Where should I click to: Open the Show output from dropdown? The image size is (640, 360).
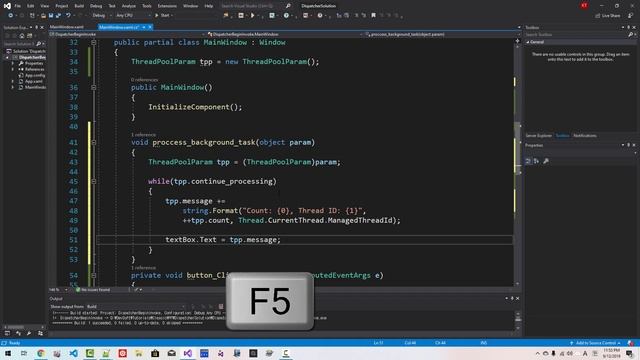pos(136,307)
